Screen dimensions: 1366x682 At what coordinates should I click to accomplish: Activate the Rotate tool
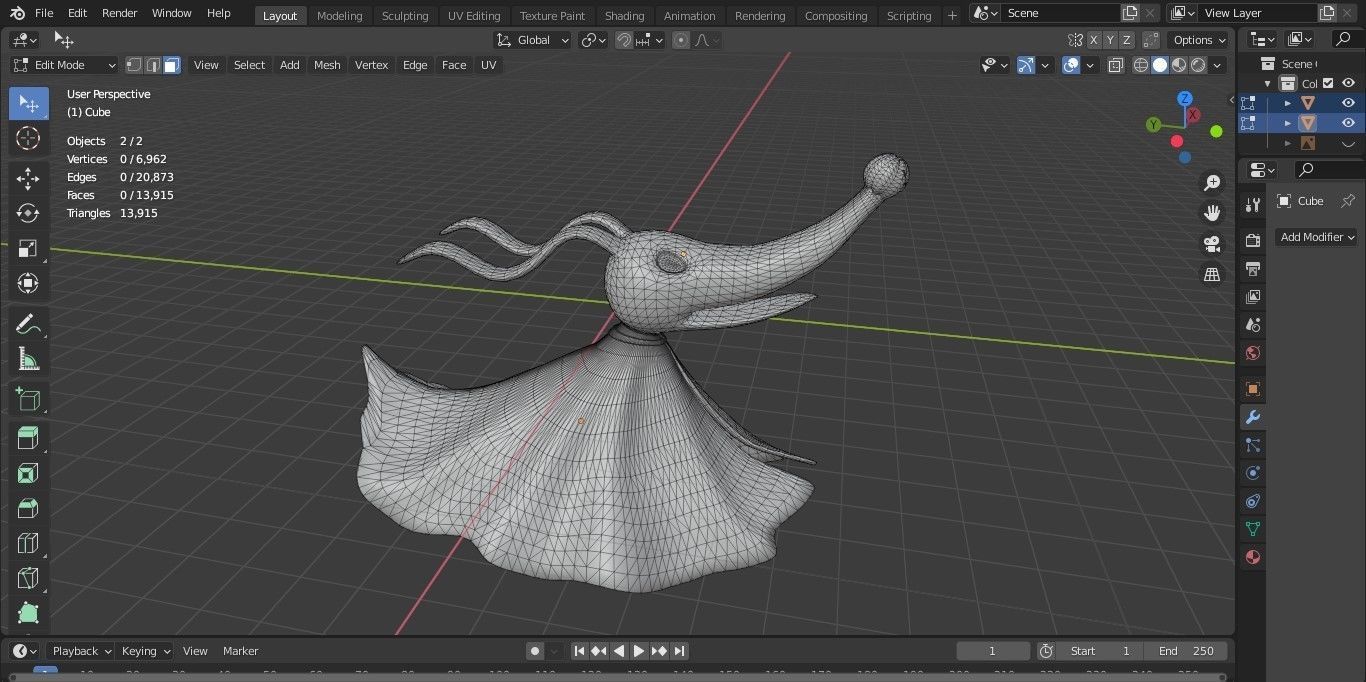[28, 213]
